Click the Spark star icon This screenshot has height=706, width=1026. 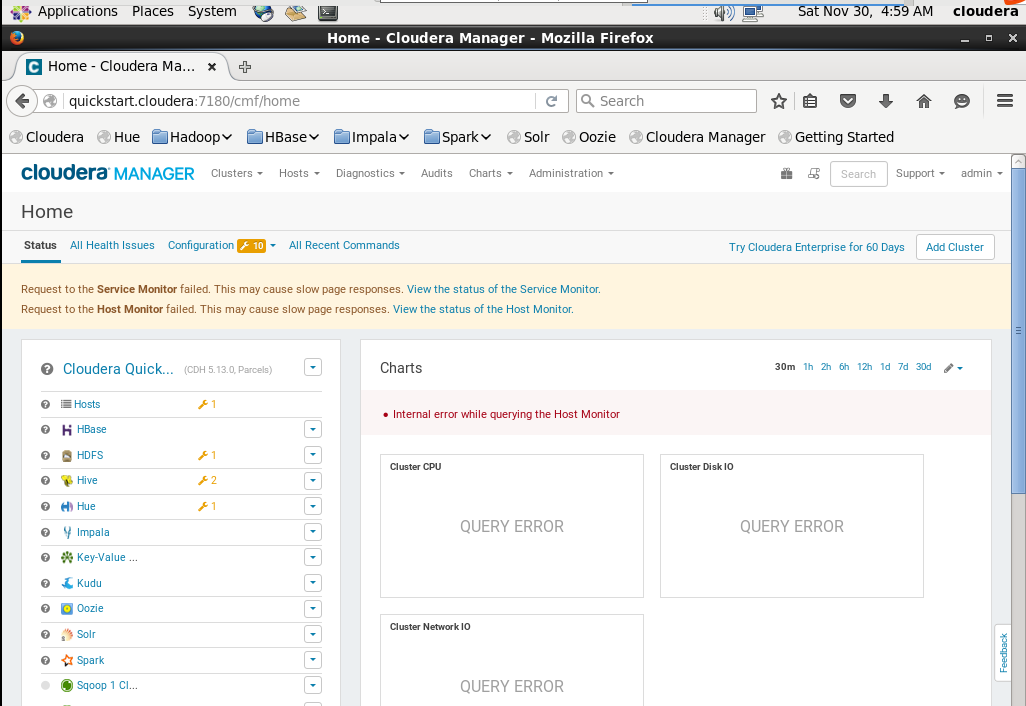67,660
